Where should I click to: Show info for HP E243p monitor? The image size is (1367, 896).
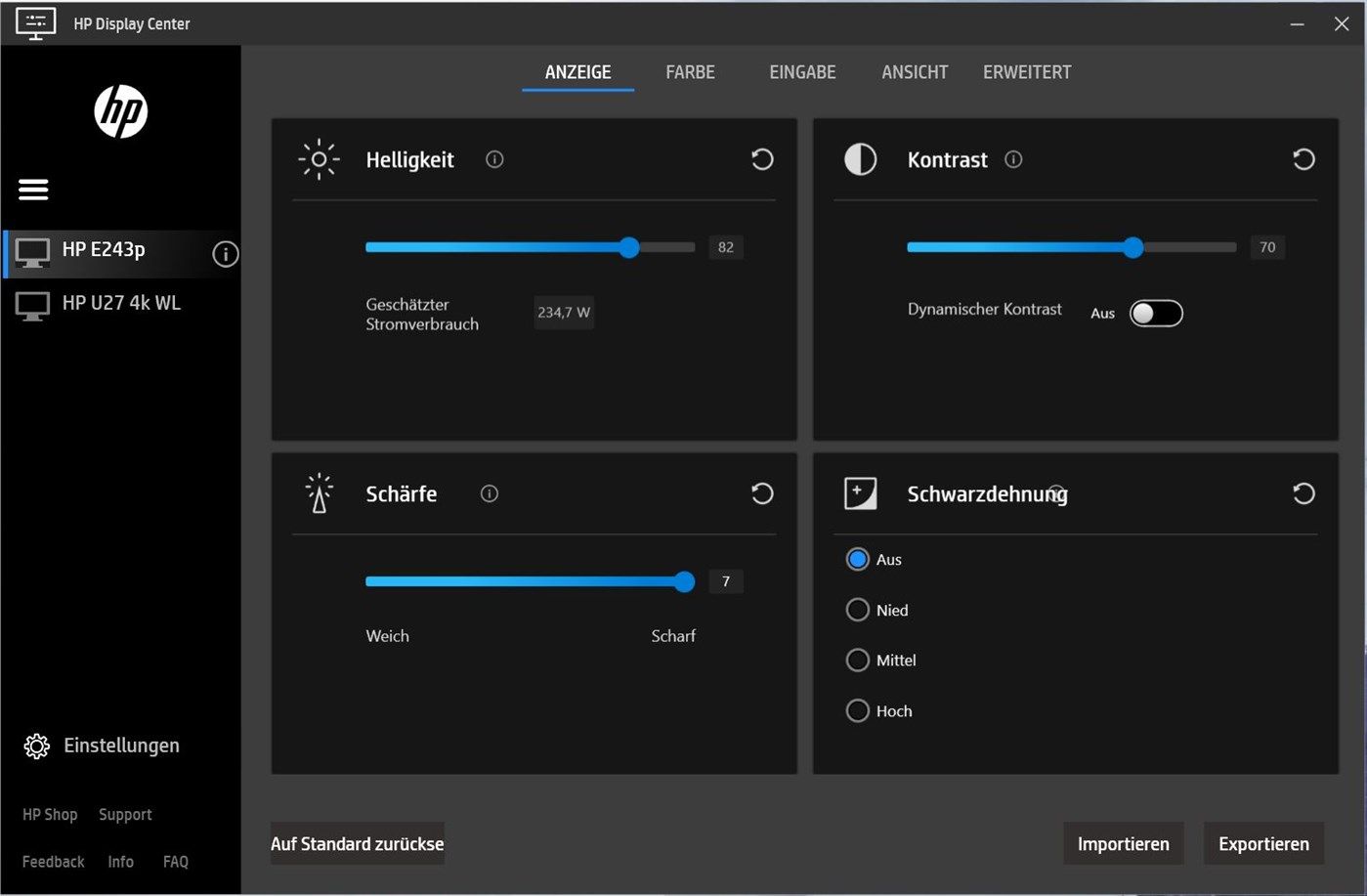click(225, 254)
